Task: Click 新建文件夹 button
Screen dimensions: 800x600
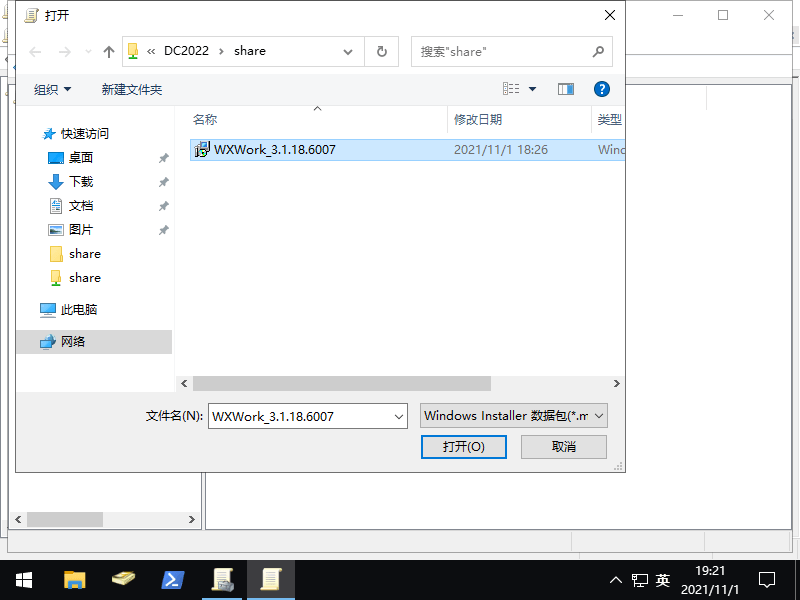Action: coord(132,90)
